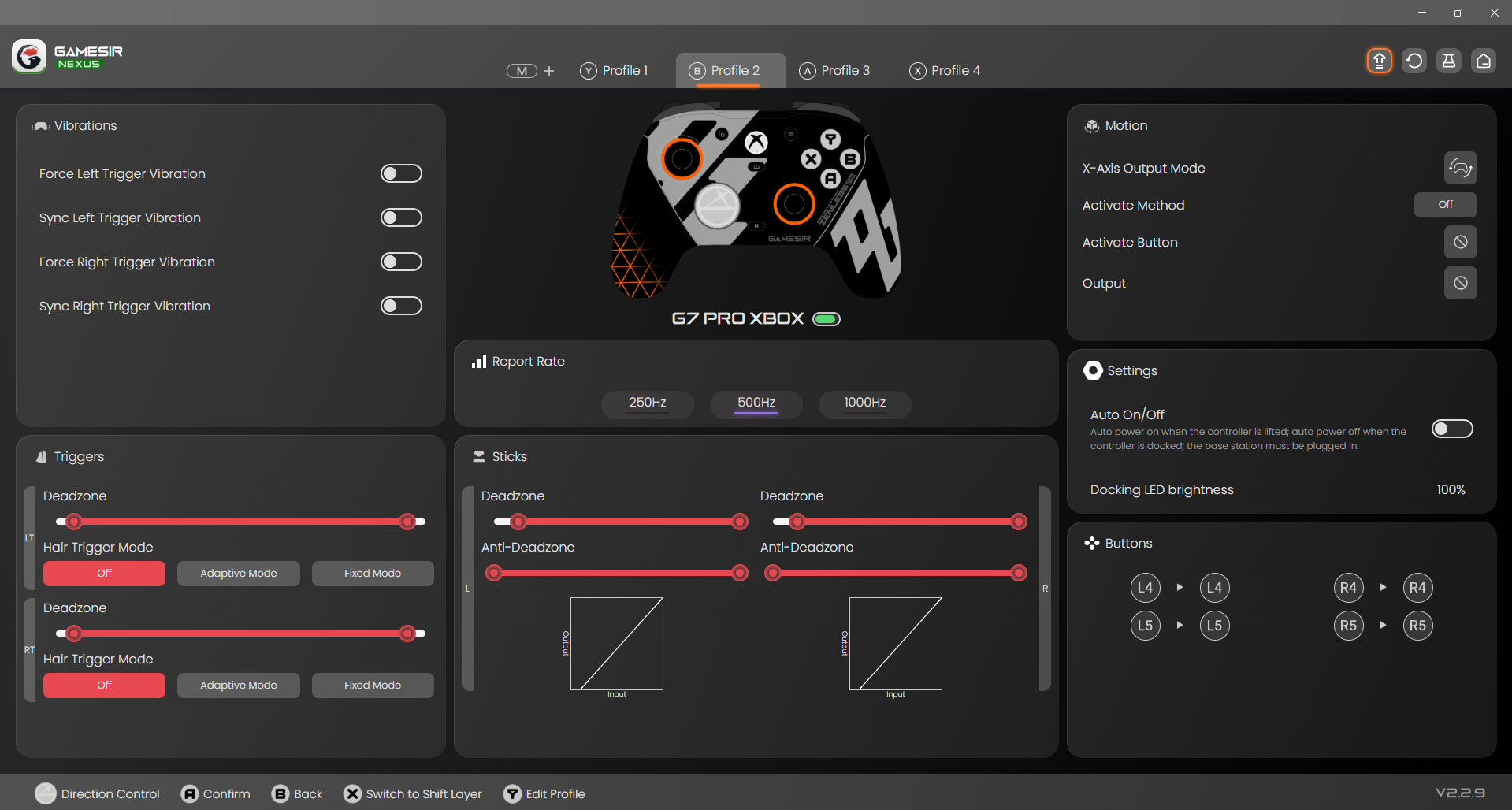This screenshot has width=1512, height=810.
Task: Select the source R5 button icon
Action: pyautogui.click(x=1349, y=626)
